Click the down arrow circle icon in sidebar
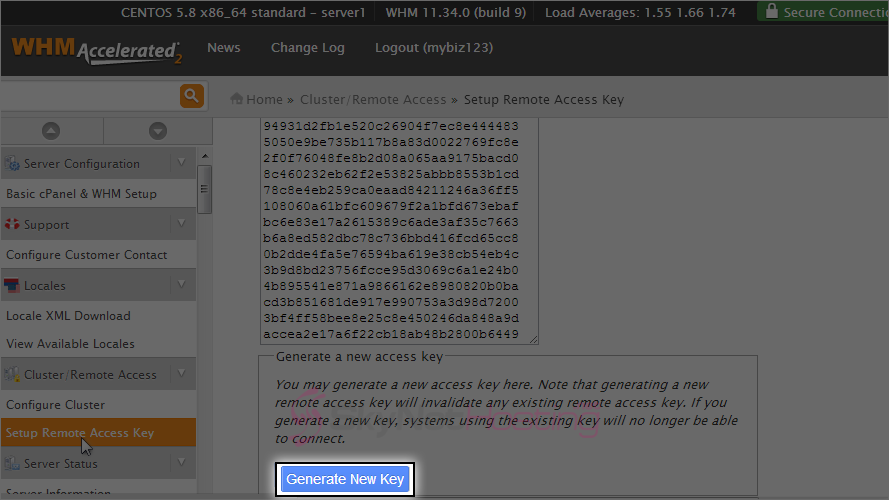Image resolution: width=889 pixels, height=500 pixels. click(x=158, y=131)
